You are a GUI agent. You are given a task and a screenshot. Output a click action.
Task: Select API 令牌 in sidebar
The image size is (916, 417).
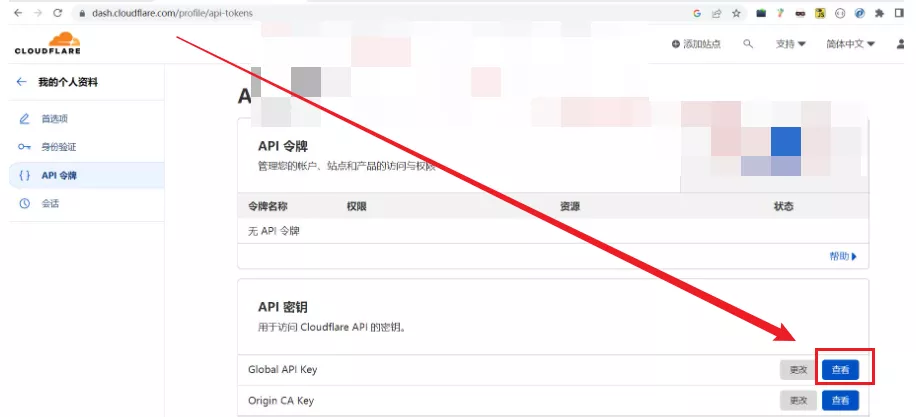86,175
